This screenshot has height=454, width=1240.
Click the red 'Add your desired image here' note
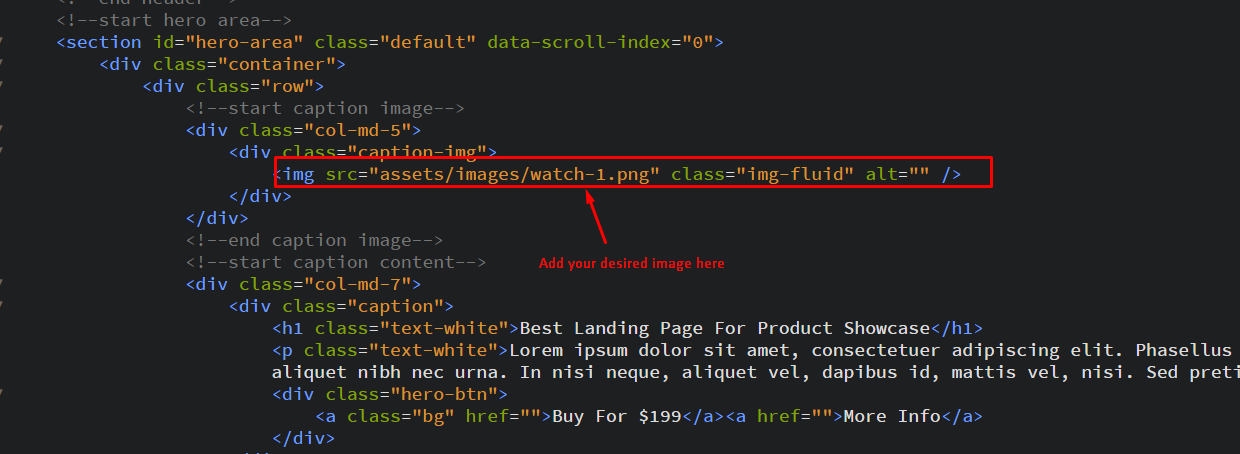[x=631, y=264]
